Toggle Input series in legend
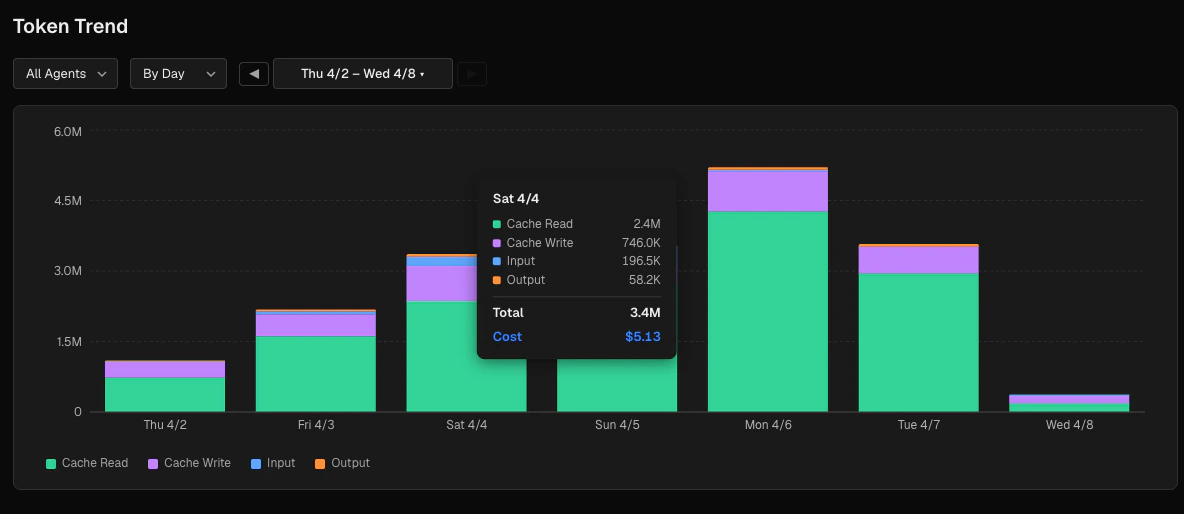Image resolution: width=1184 pixels, height=514 pixels. click(273, 463)
